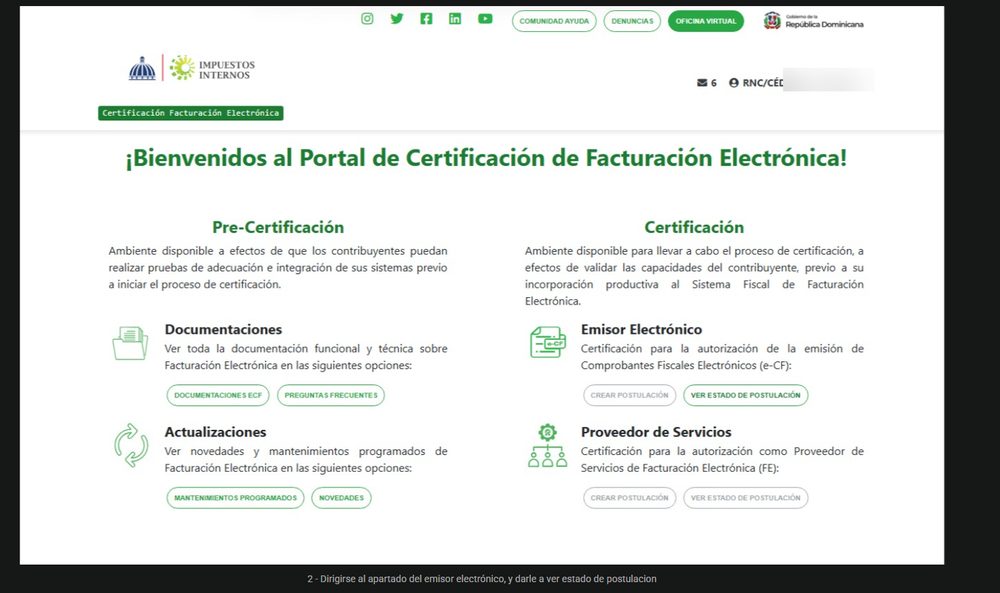Click the Documentaciones title text

coord(223,330)
